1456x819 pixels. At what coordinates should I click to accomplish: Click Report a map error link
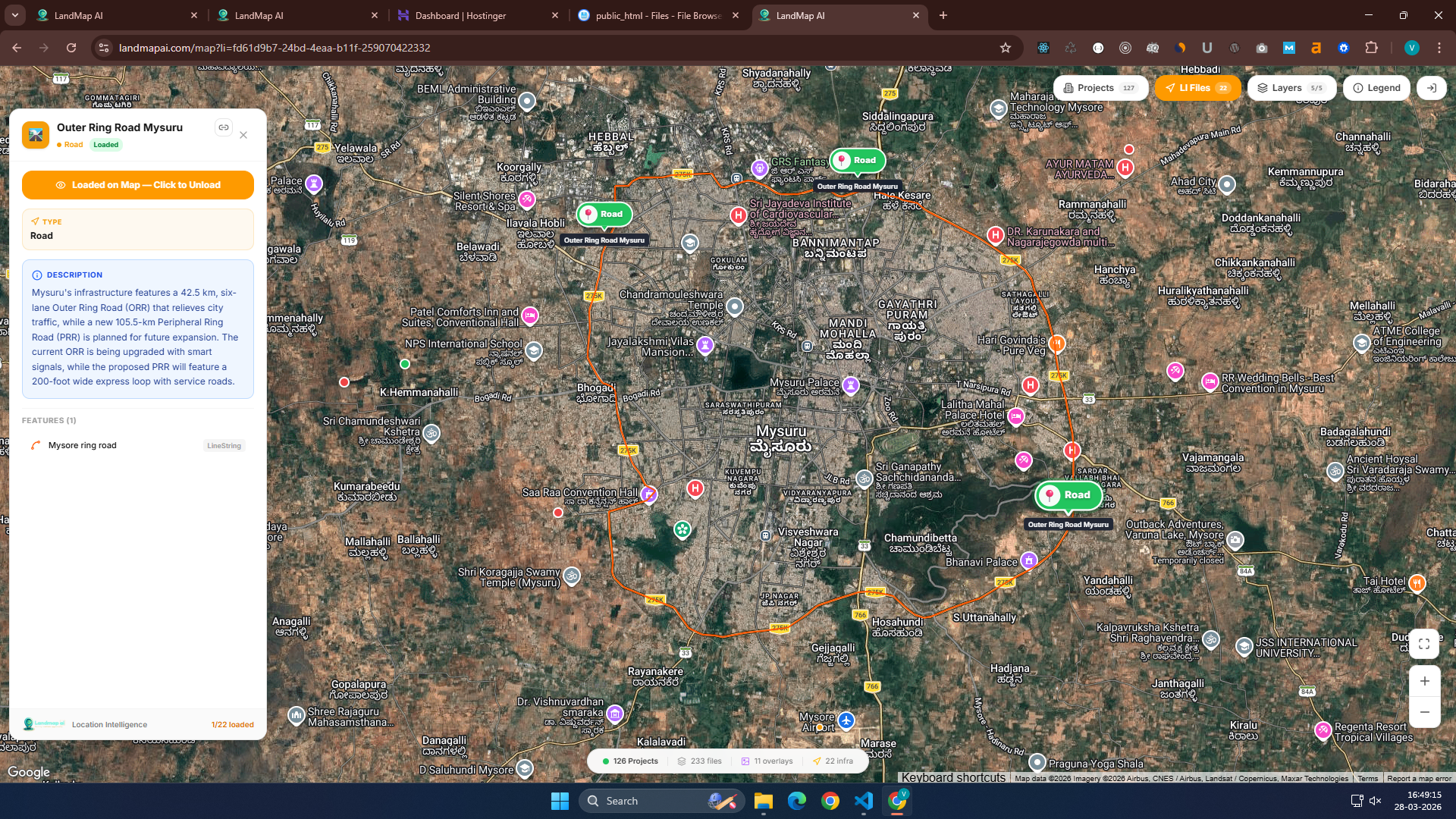(1419, 779)
